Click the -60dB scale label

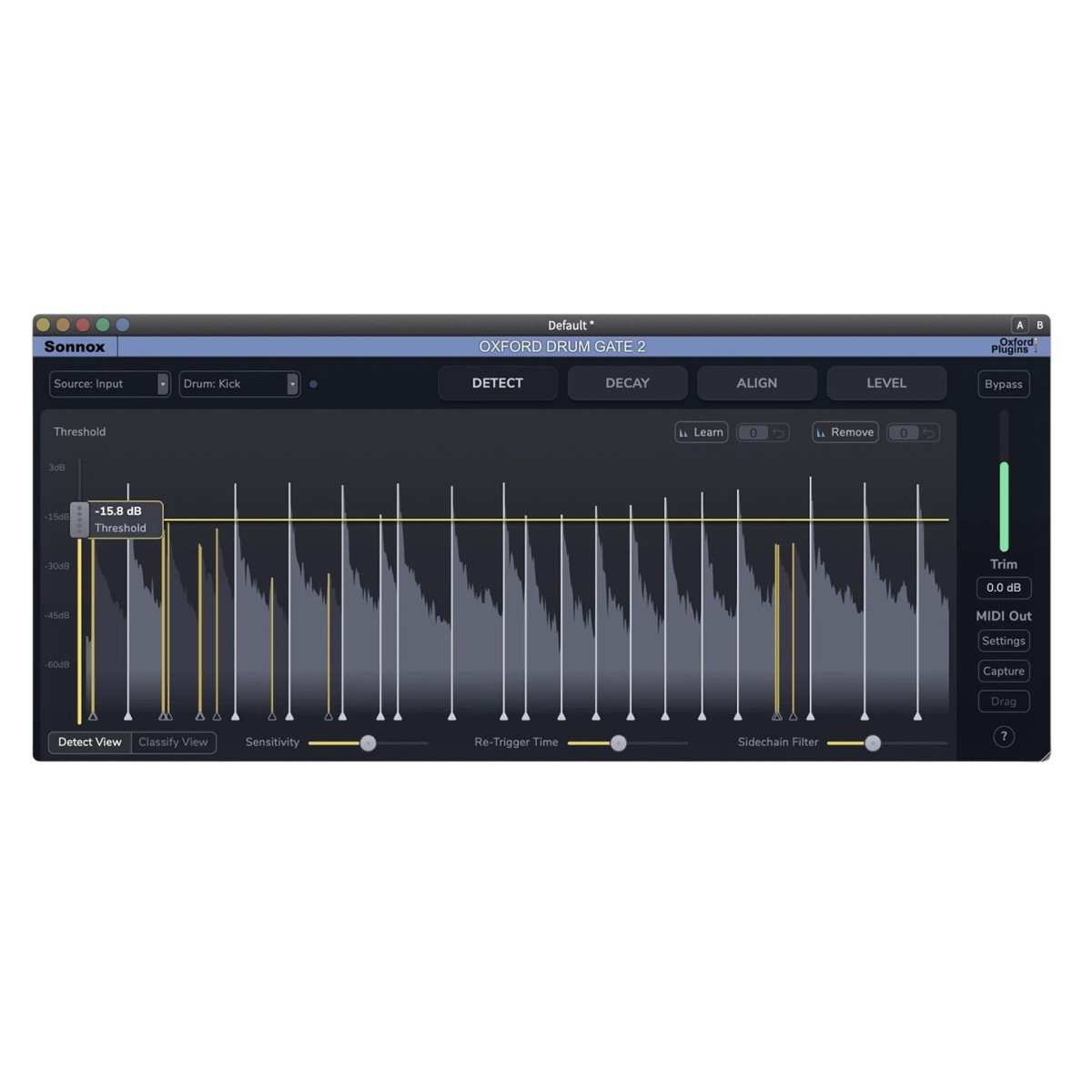[57, 664]
